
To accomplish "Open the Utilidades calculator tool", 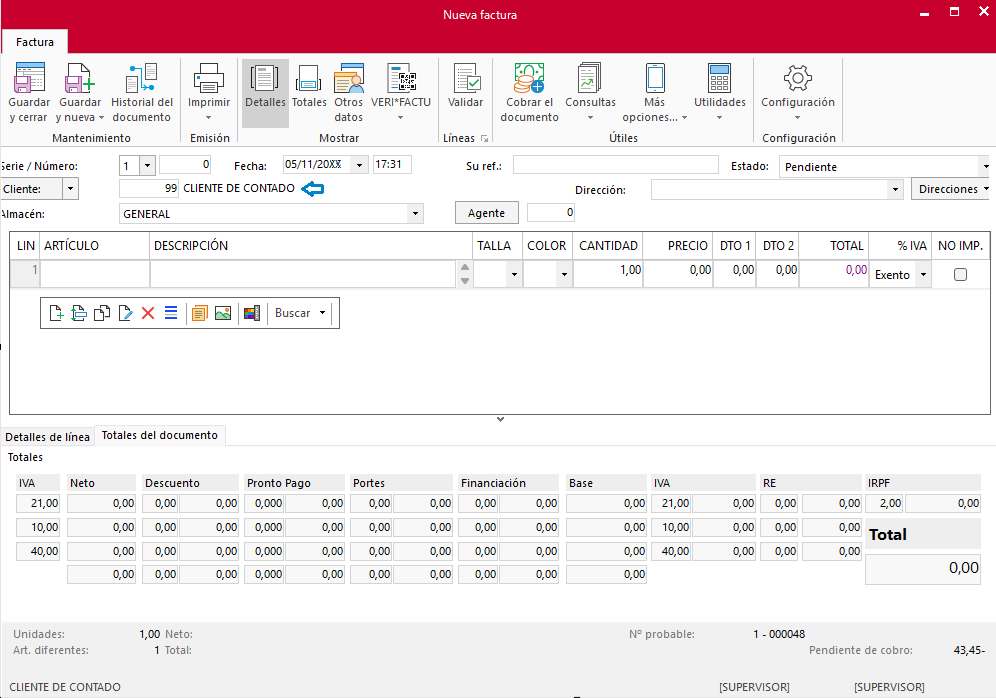I will coord(719,79).
